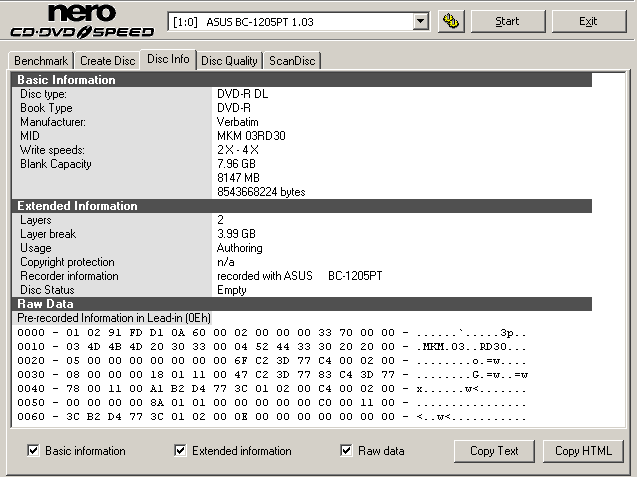
Task: Click the Basic Information section header
Action: pos(302,80)
